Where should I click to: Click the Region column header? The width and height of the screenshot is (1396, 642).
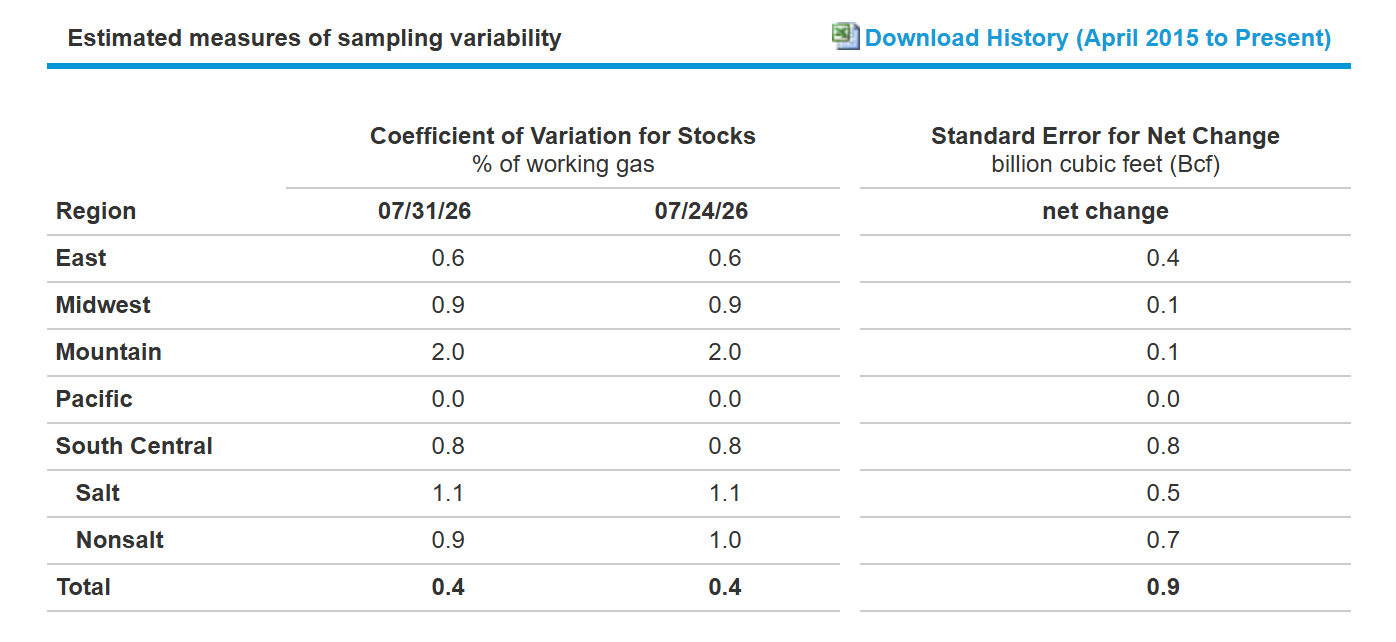(x=96, y=211)
